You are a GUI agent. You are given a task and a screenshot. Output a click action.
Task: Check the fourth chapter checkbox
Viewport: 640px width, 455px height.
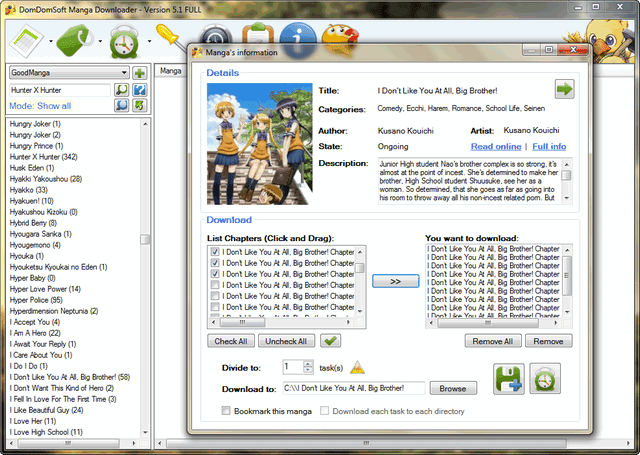(215, 285)
